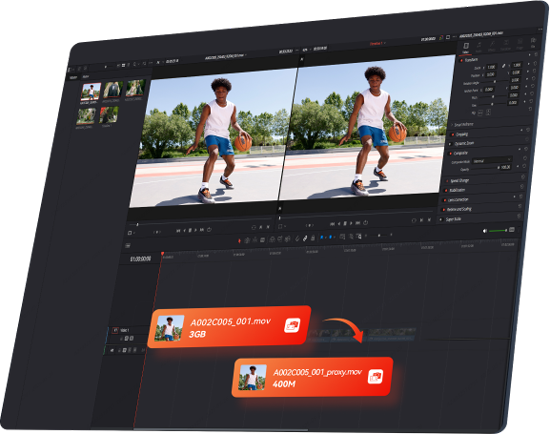Click the Position Y value field
This screenshot has width=550, height=434.
[516, 73]
